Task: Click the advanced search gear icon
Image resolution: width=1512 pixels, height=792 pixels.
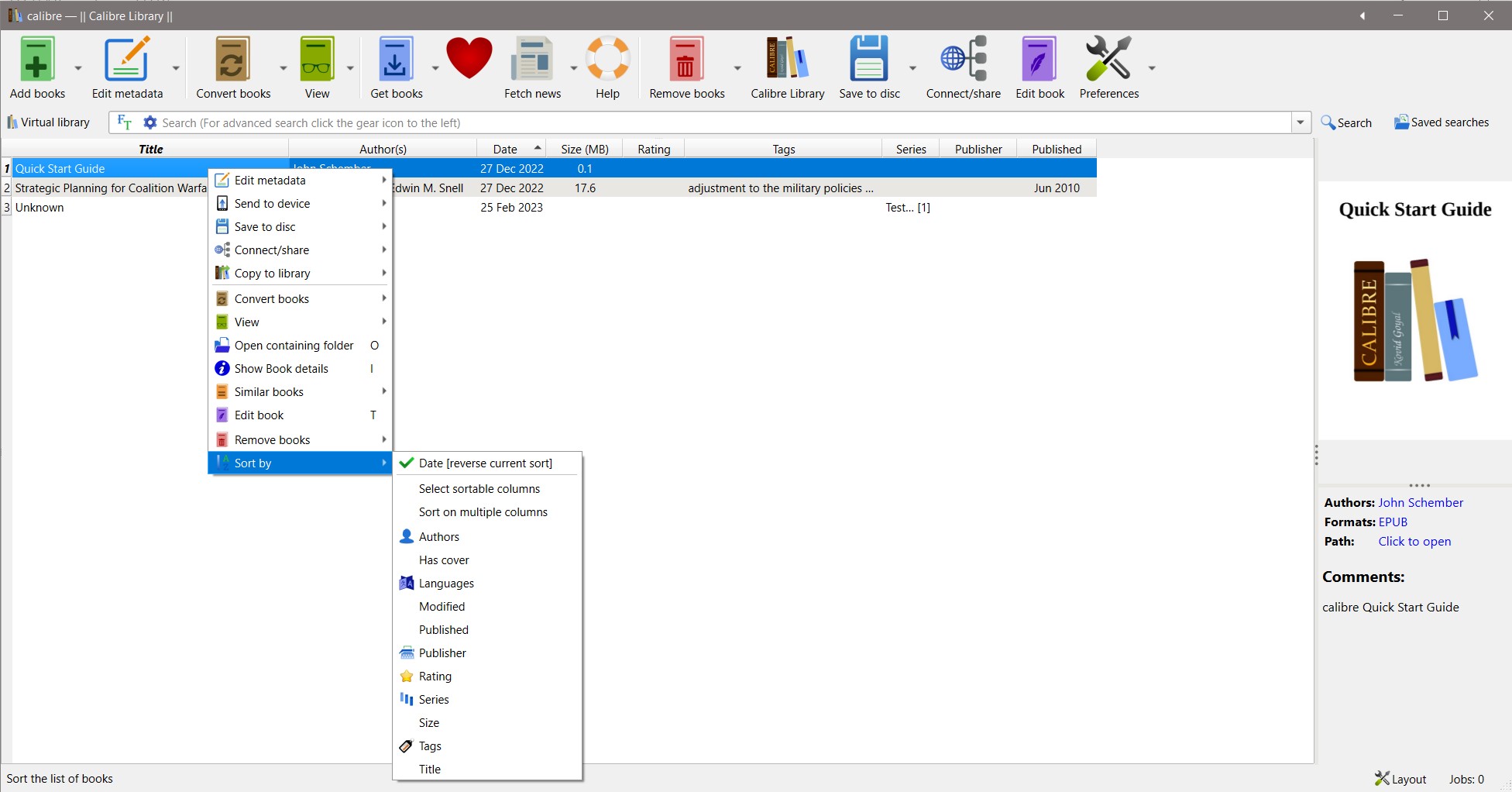Action: coord(150,122)
